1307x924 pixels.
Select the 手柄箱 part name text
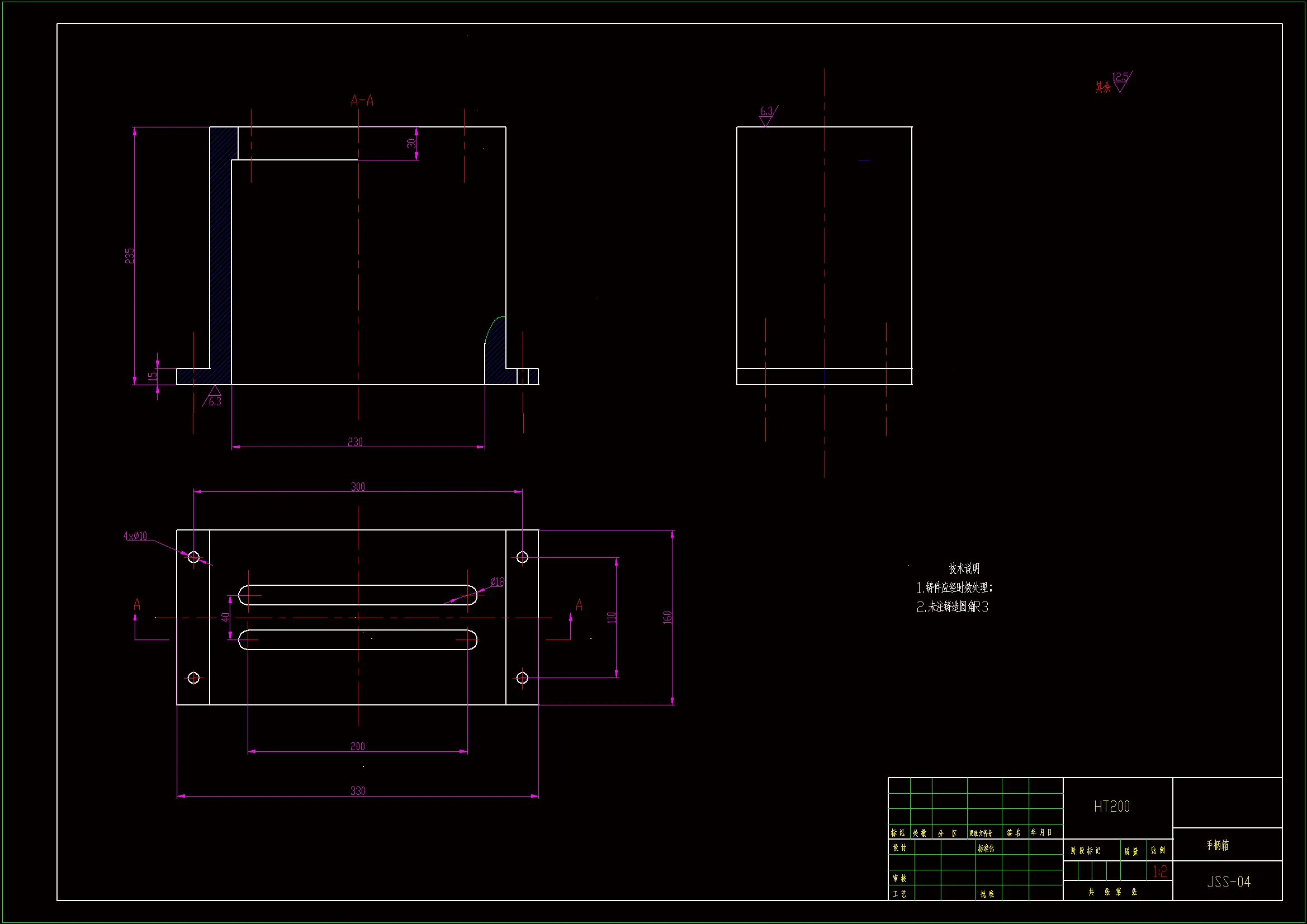pyautogui.click(x=1217, y=845)
